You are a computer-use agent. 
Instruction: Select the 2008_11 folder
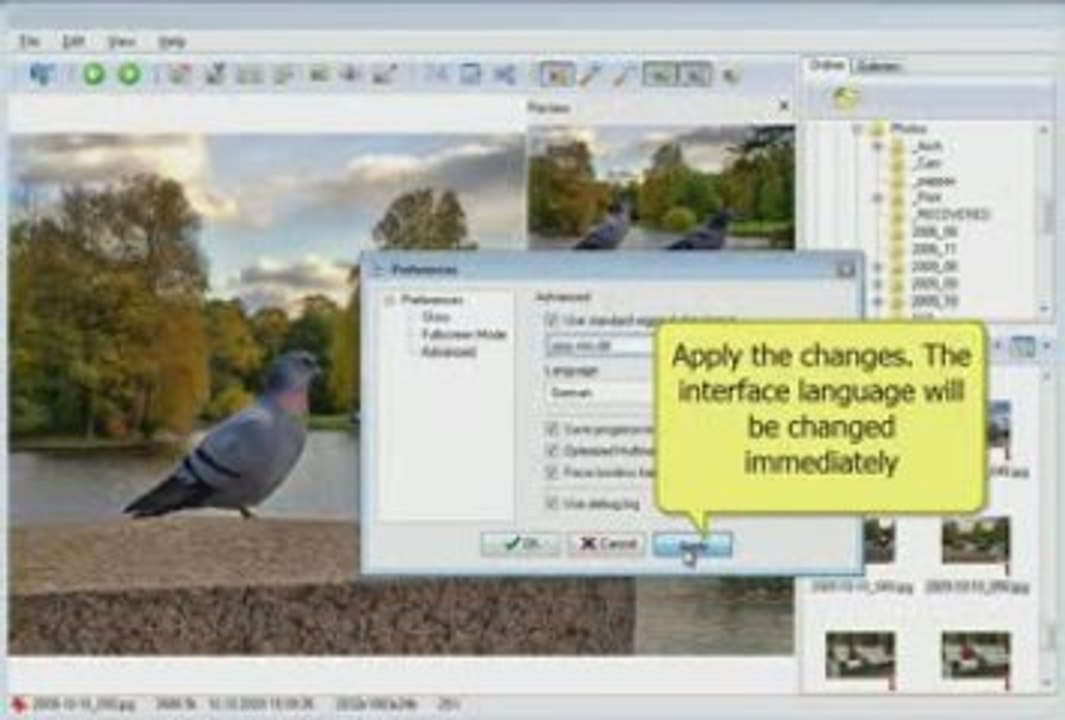(935, 249)
